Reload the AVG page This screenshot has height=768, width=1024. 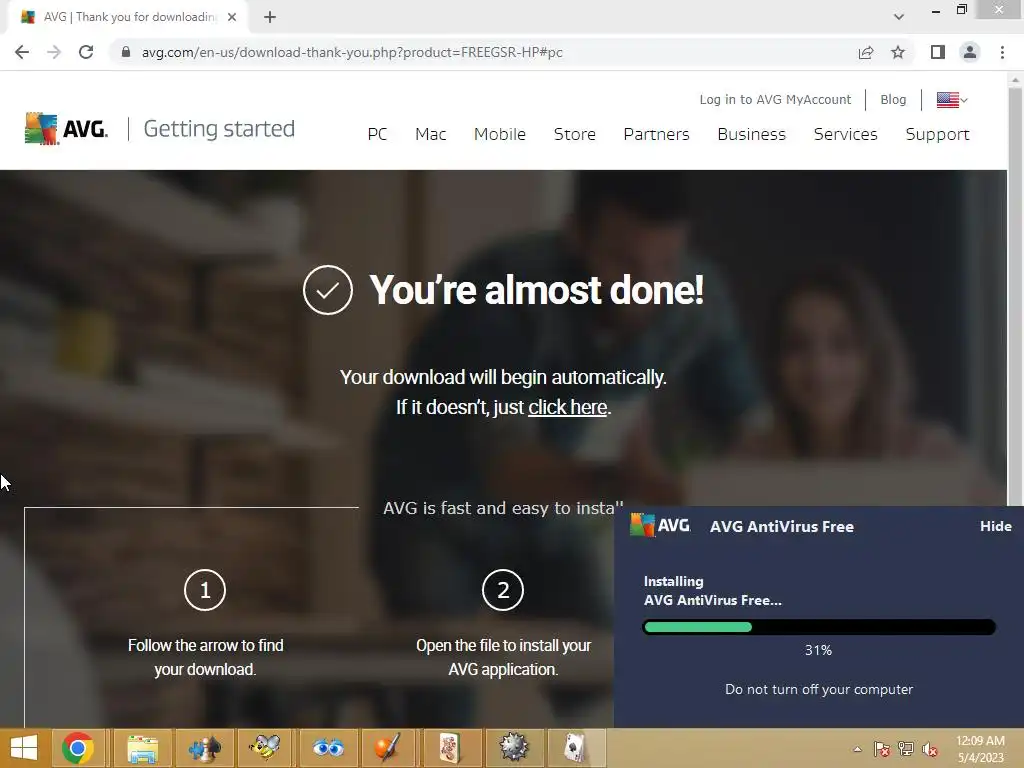[86, 52]
